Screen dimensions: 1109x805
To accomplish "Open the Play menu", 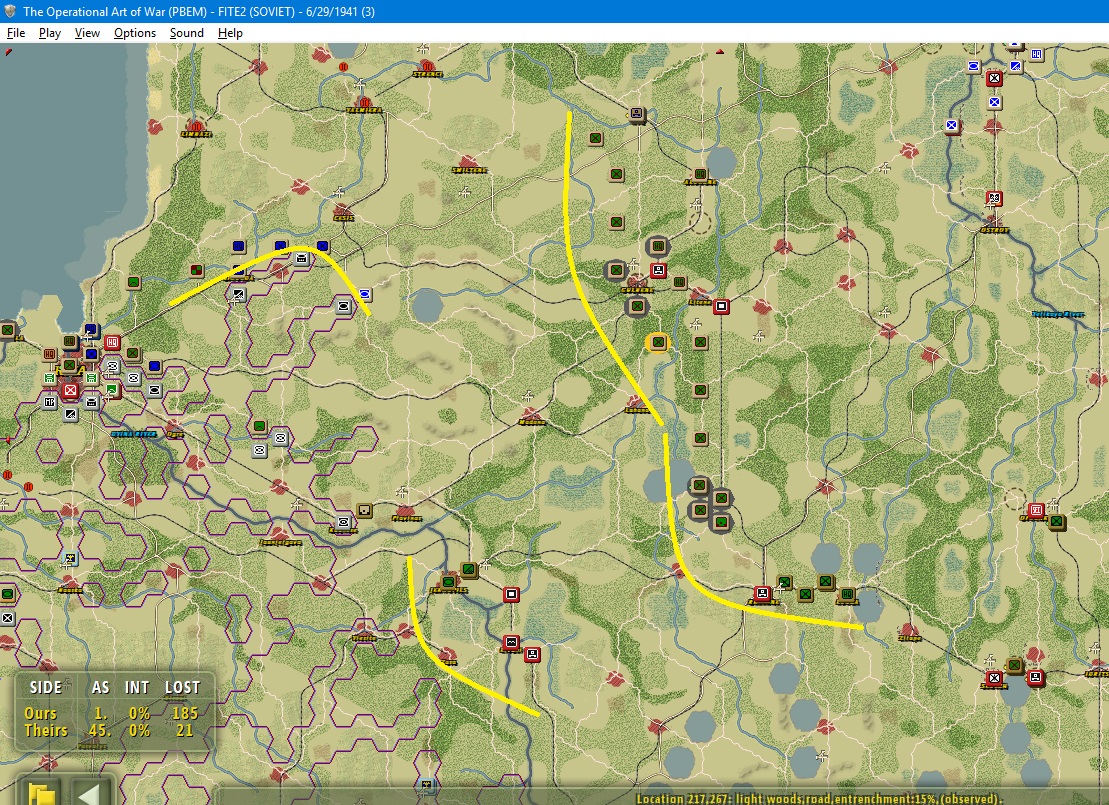I will point(50,33).
